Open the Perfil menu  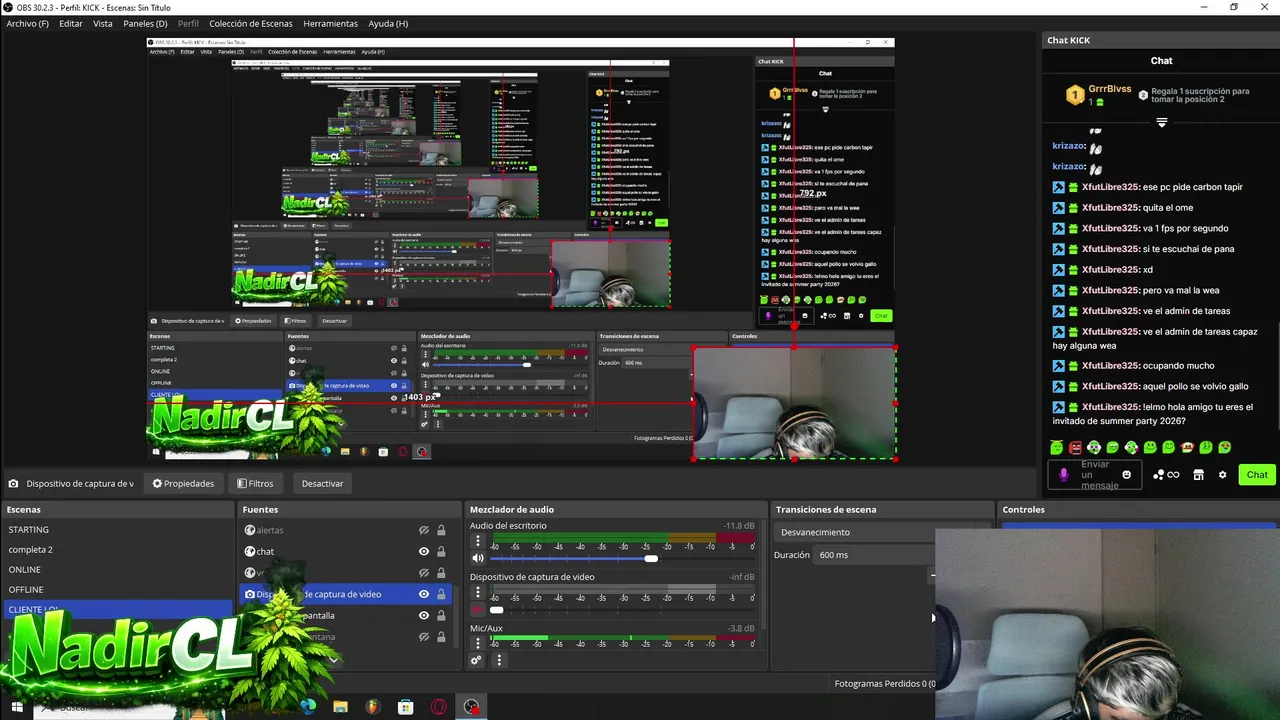188,23
